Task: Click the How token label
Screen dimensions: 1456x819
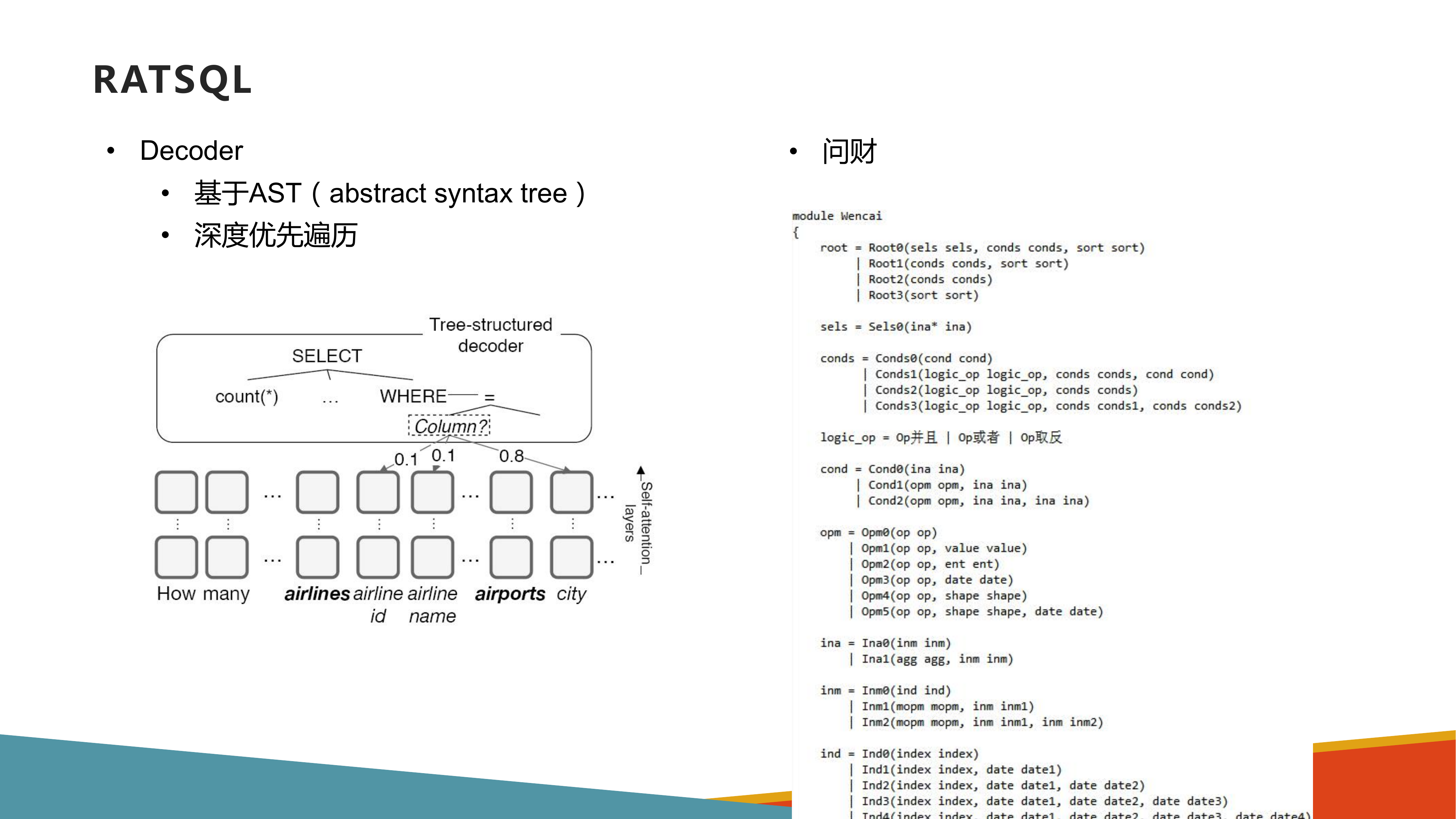Action: [x=176, y=593]
